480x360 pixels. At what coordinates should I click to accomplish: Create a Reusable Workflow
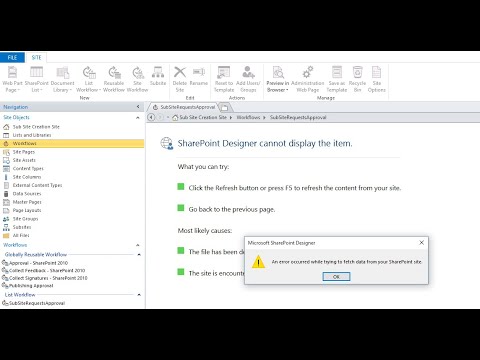coord(114,79)
